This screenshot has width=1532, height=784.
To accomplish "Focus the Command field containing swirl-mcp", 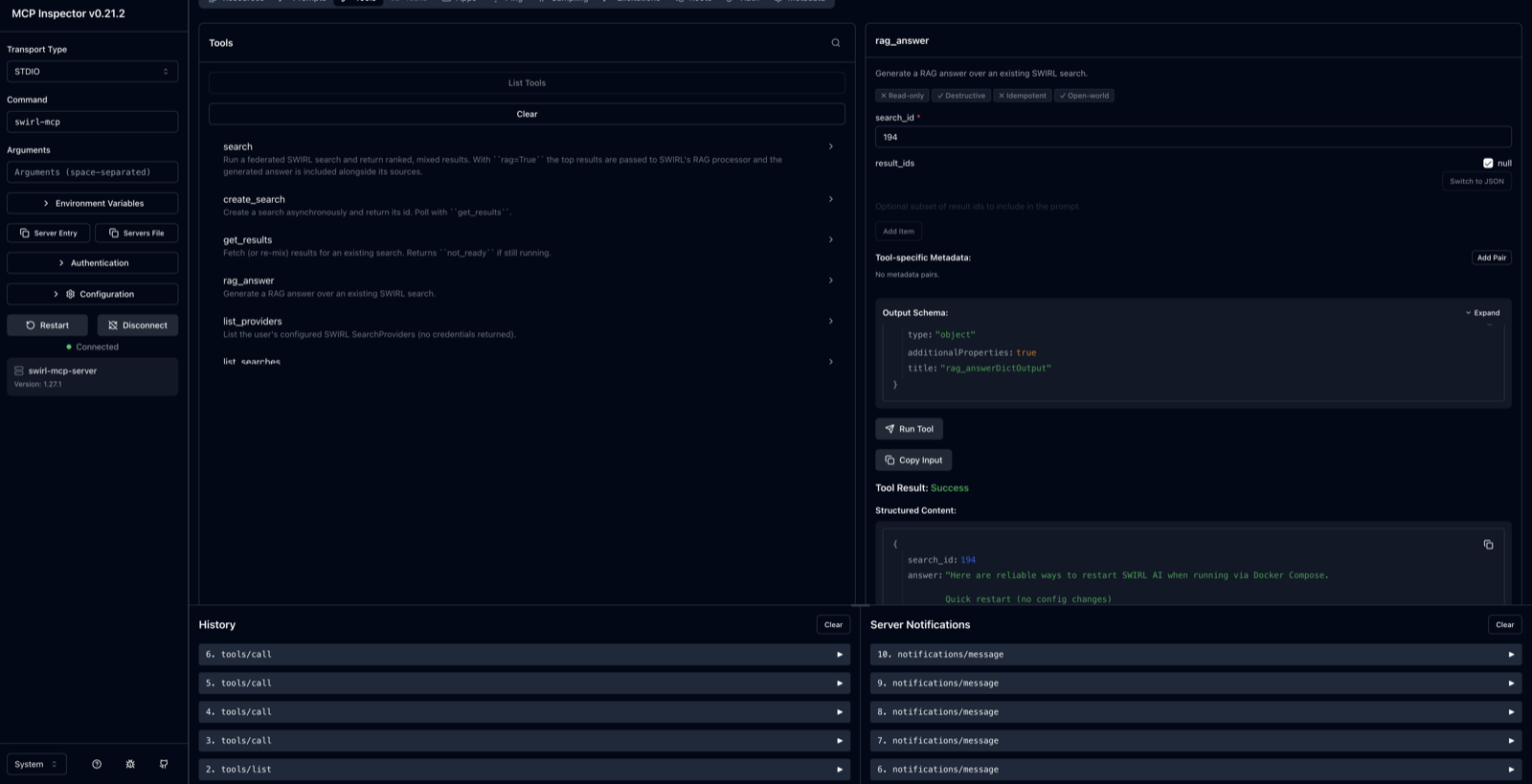I will coord(92,122).
